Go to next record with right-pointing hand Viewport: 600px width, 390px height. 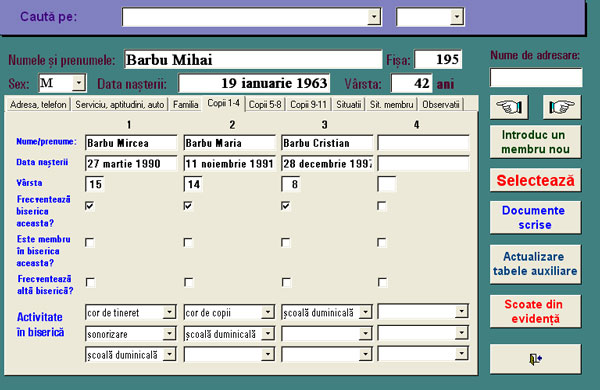(562, 107)
